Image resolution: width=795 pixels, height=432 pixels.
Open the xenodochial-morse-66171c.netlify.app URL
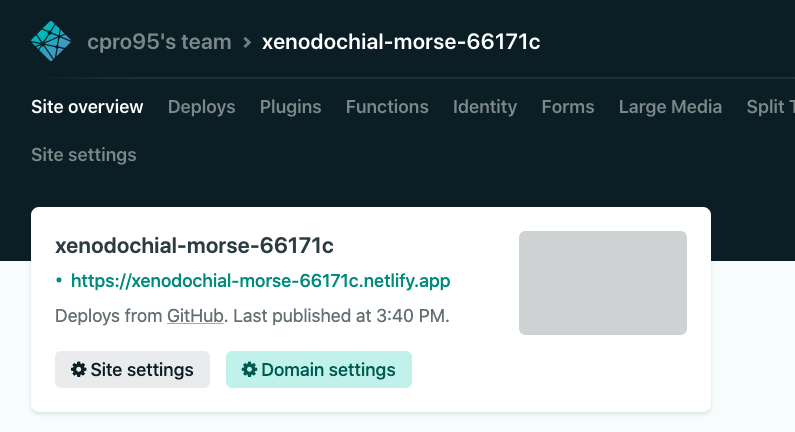(x=261, y=280)
